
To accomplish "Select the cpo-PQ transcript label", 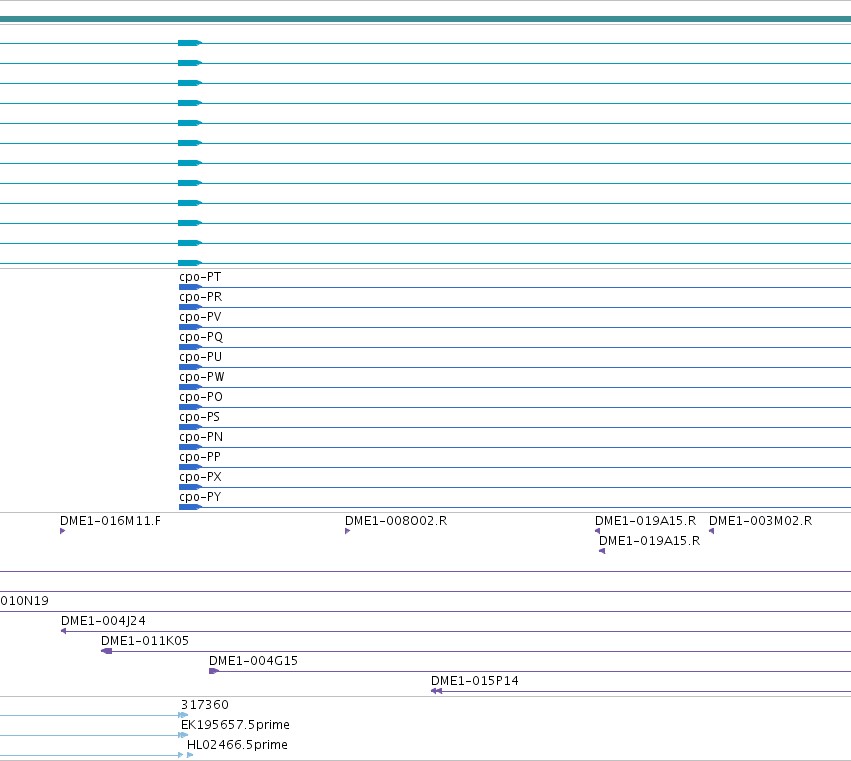I will [x=201, y=337].
